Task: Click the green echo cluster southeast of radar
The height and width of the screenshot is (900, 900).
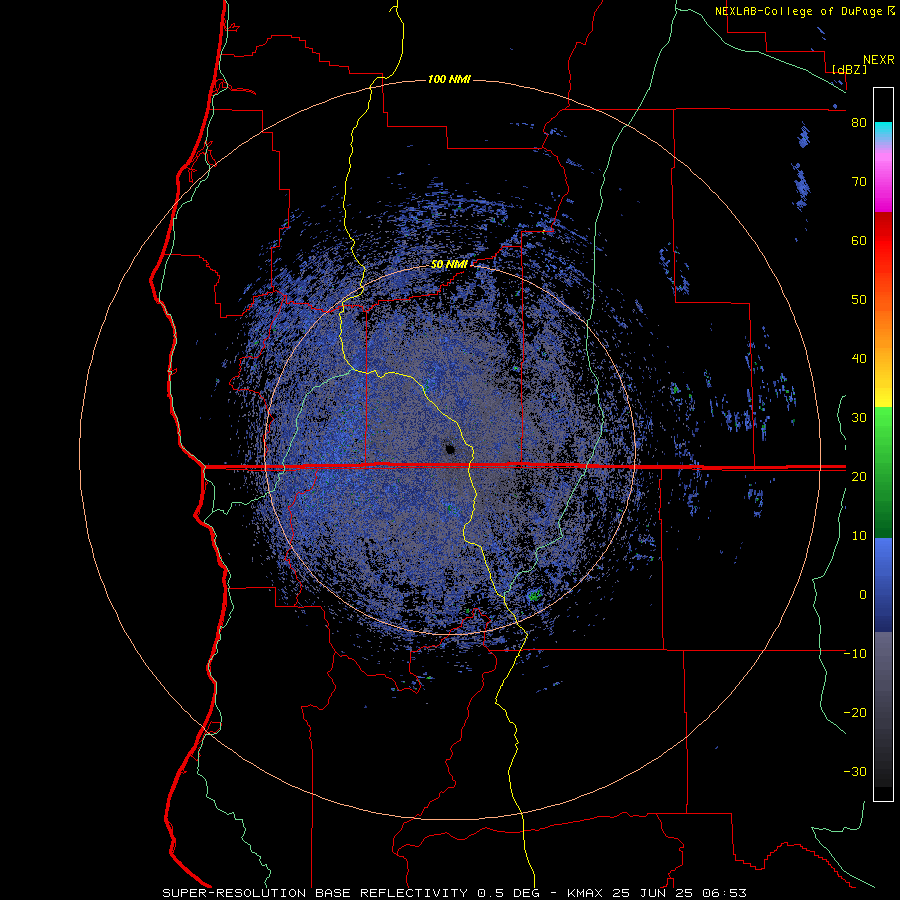Action: [534, 595]
